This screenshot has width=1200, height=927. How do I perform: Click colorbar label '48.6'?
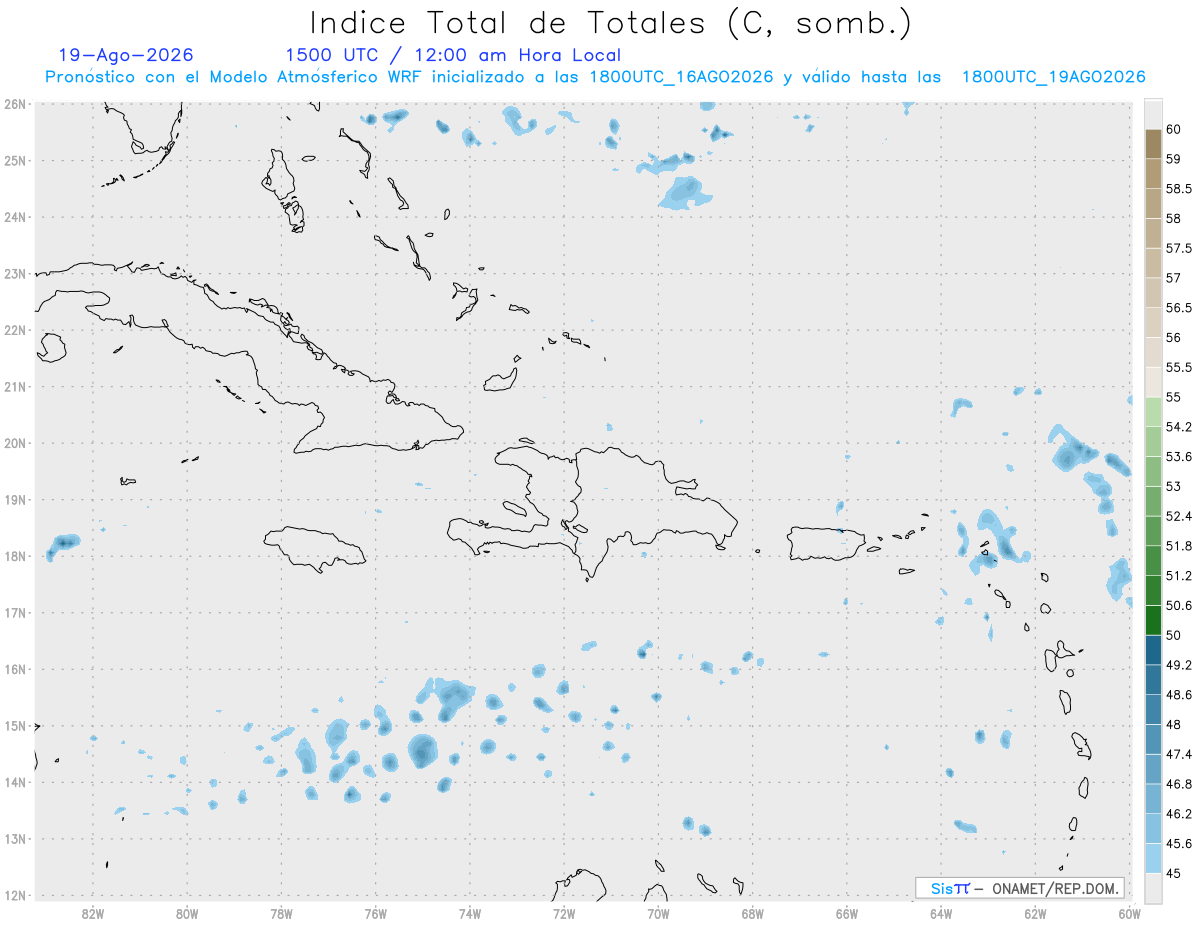click(1179, 694)
